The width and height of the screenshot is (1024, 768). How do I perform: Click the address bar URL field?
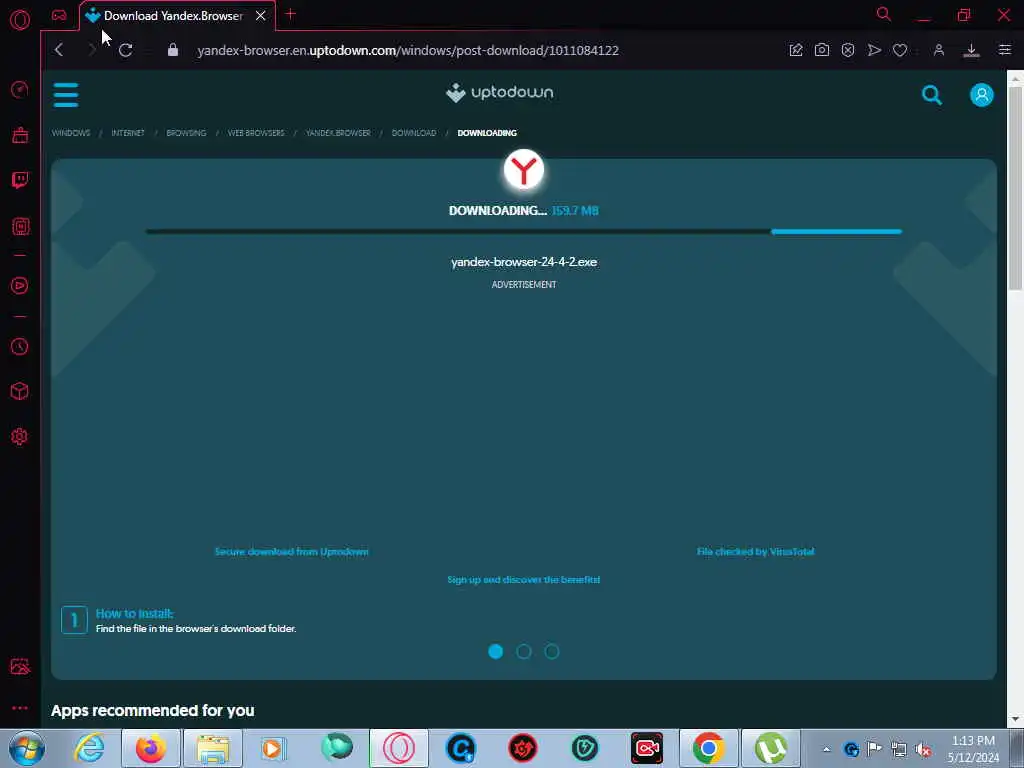[408, 50]
